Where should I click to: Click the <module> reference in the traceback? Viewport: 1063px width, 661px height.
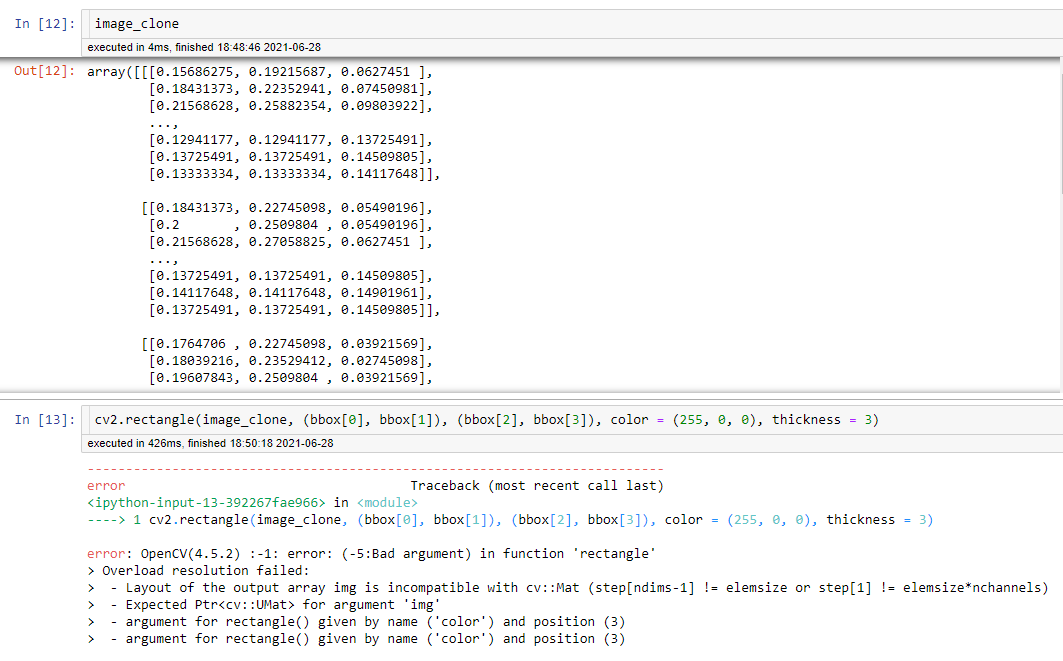[x=387, y=502]
